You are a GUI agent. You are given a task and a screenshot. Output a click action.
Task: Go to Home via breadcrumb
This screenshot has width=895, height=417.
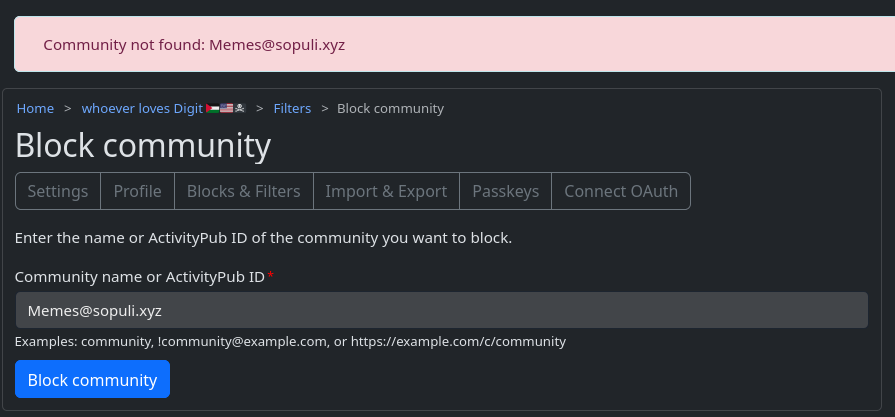point(35,108)
